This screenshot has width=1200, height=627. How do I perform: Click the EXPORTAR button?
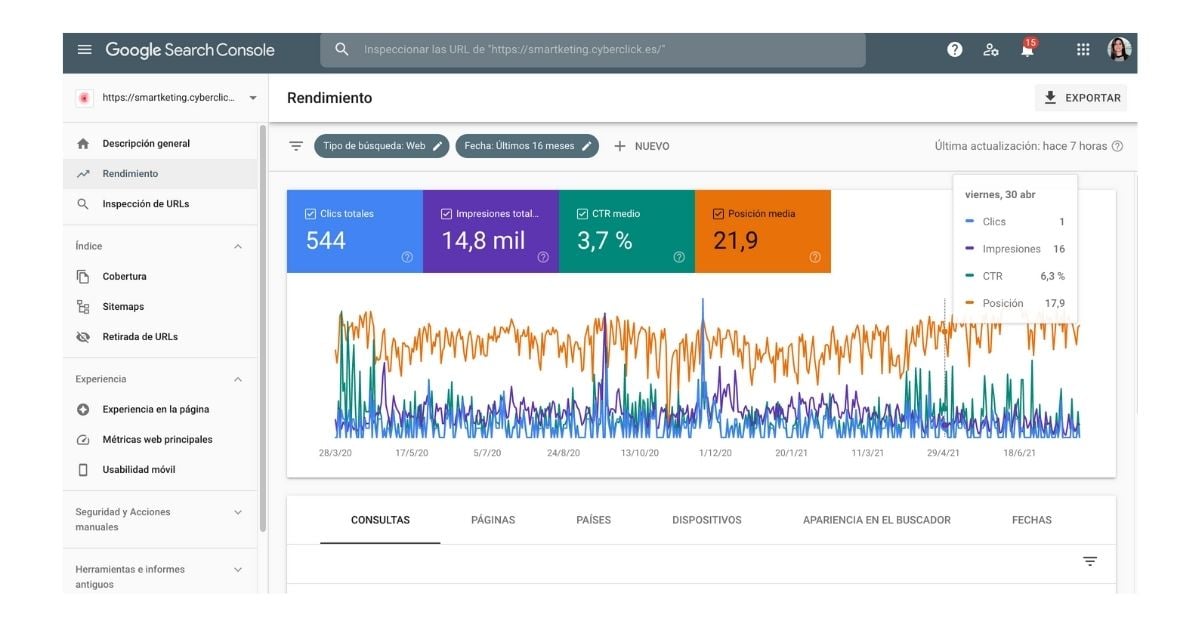tap(1081, 97)
